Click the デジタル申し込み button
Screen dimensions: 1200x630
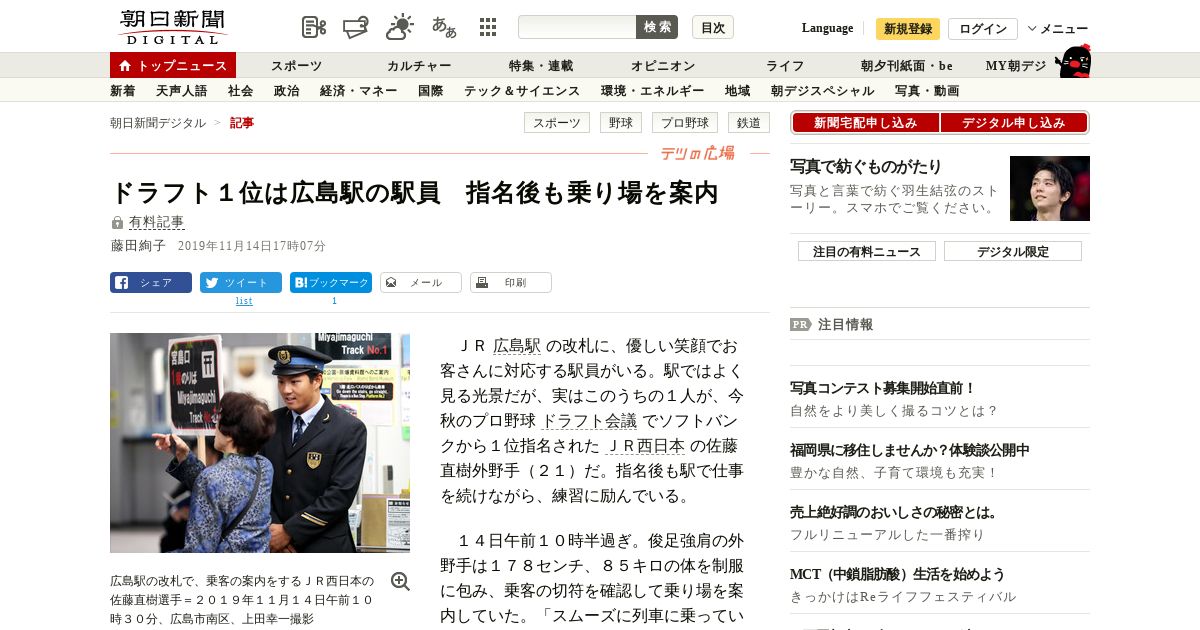1014,123
